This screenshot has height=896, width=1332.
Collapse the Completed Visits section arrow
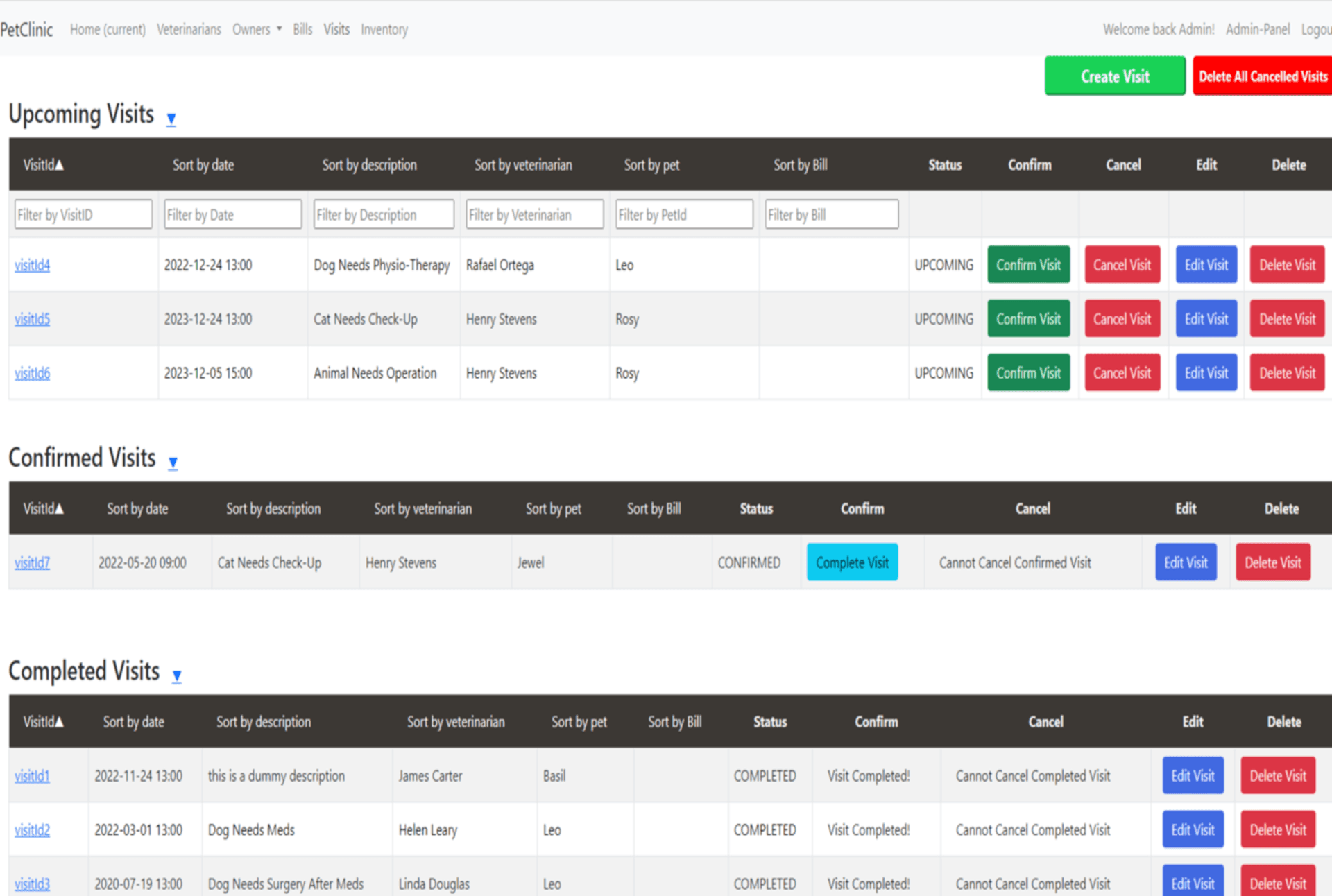177,675
